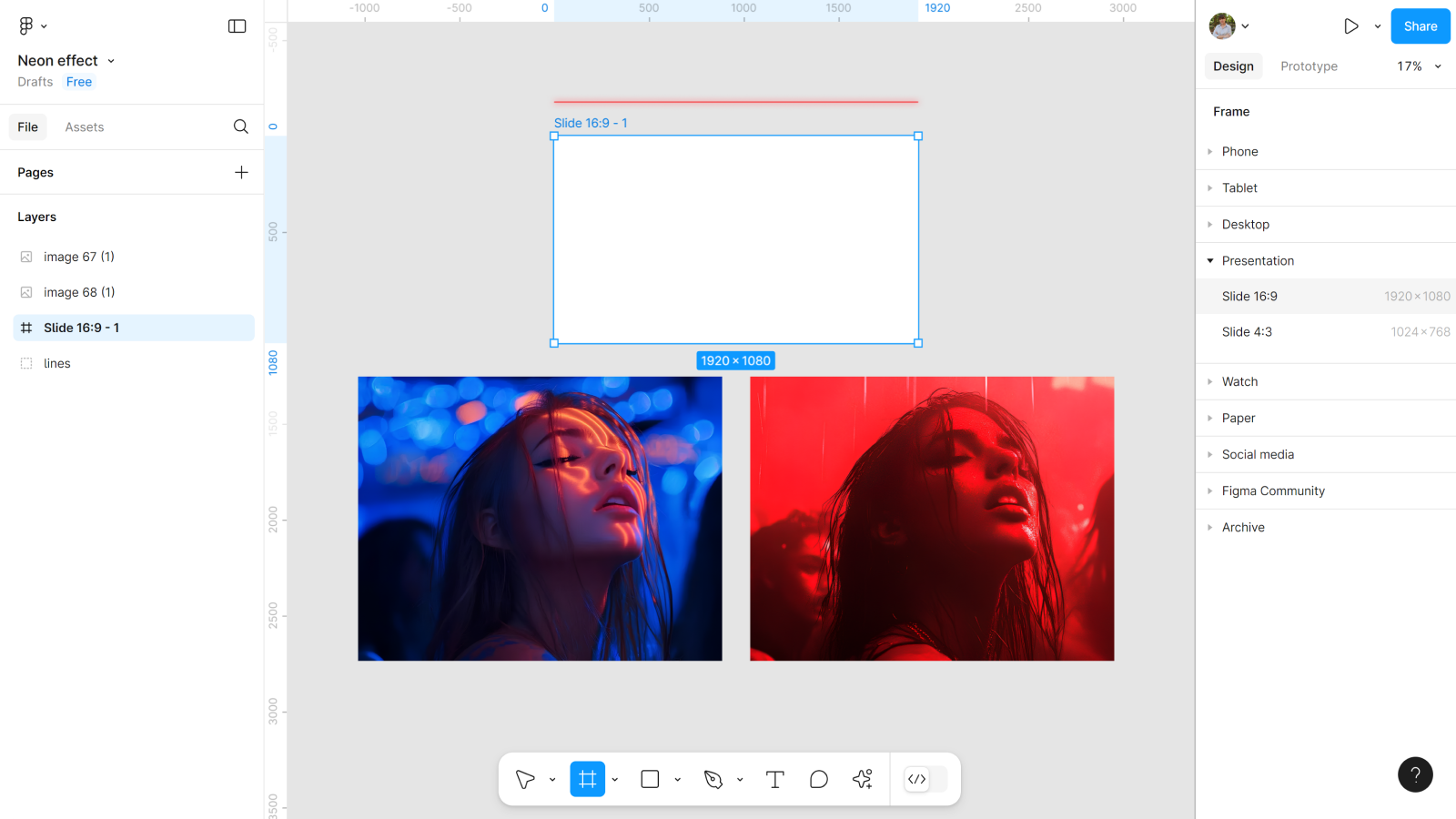Toggle Dev Mode switch
1456x819 pixels.
pyautogui.click(x=925, y=779)
